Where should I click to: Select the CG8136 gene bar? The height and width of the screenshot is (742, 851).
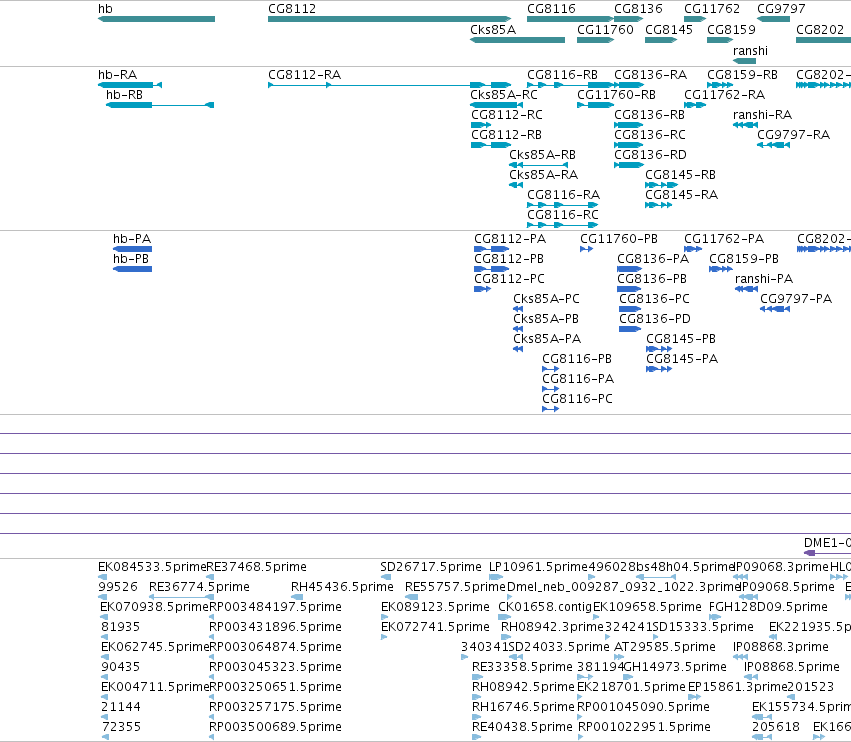pyautogui.click(x=628, y=19)
